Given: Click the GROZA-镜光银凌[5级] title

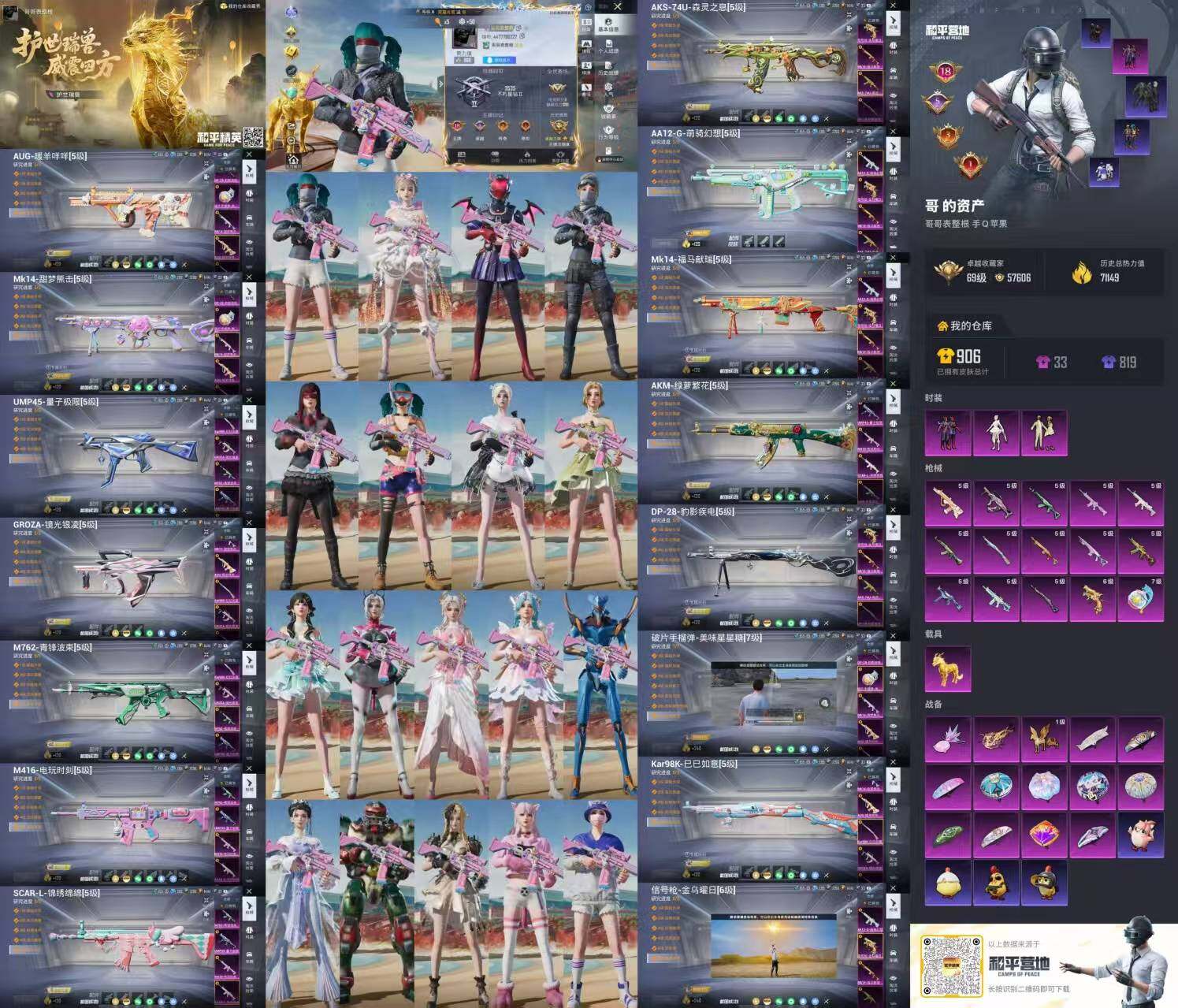Looking at the screenshot, I should [x=54, y=525].
